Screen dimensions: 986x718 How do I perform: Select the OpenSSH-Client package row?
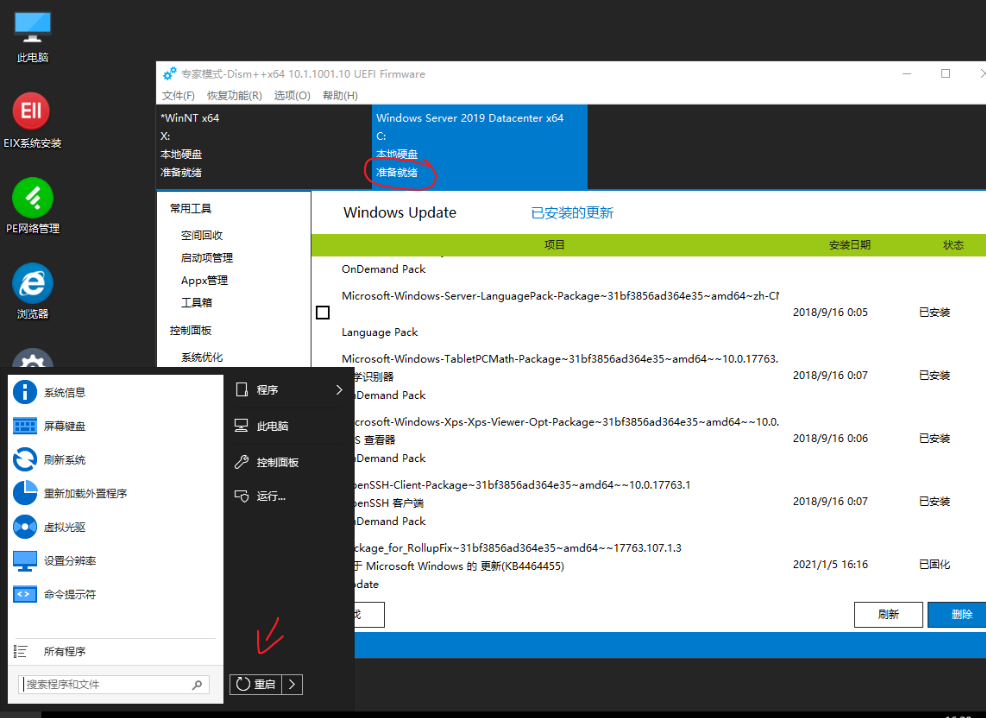[x=648, y=502]
